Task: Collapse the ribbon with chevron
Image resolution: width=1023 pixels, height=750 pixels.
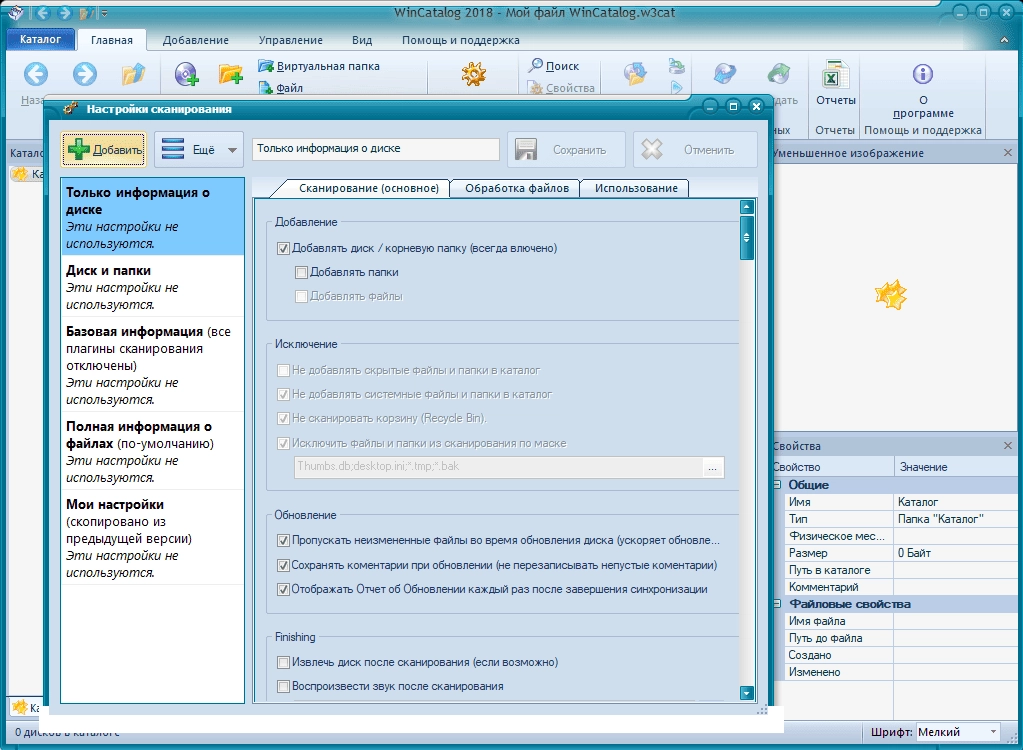Action: (x=1004, y=40)
